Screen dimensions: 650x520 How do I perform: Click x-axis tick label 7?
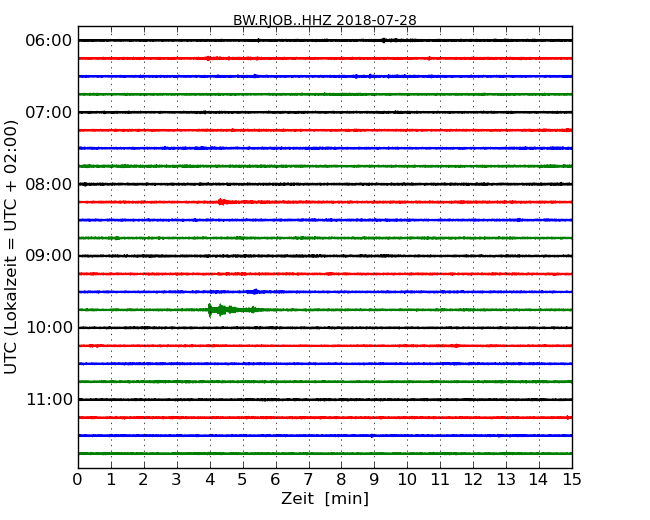point(308,480)
